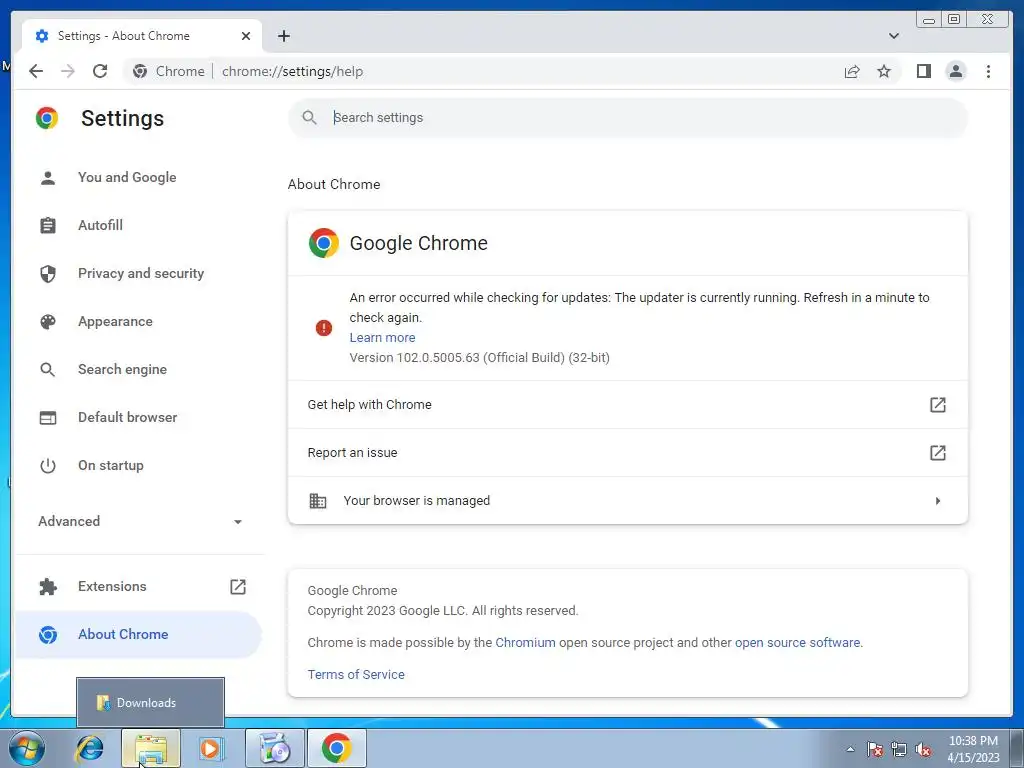1024x768 pixels.
Task: Click the Chrome site info icon in address bar
Action: [x=140, y=71]
